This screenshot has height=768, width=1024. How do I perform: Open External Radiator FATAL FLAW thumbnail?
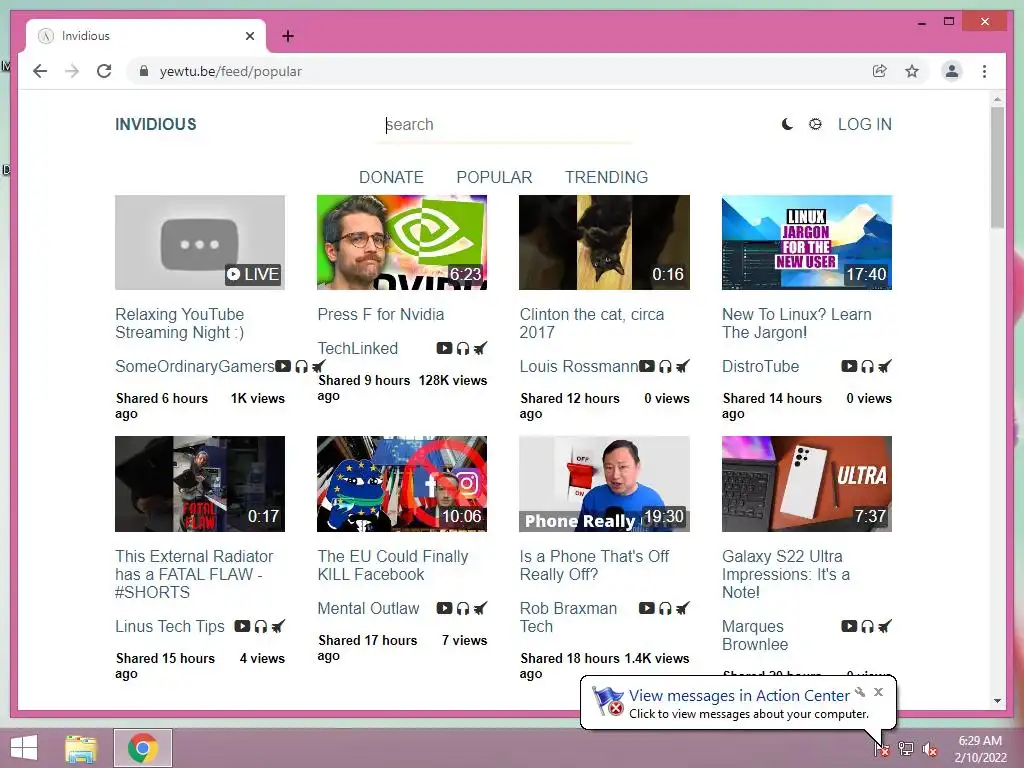pos(200,484)
